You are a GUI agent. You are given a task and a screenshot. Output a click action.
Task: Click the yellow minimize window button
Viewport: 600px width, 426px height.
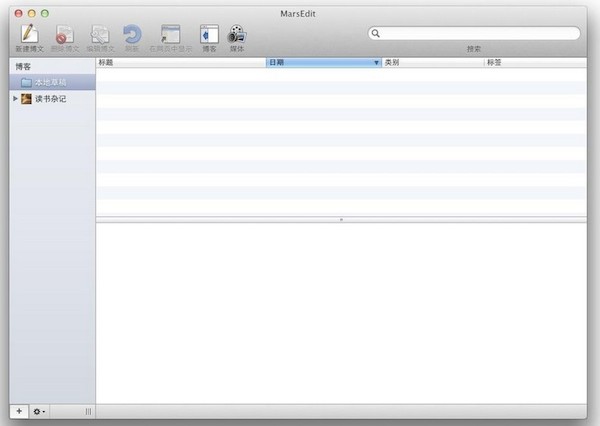pos(32,13)
